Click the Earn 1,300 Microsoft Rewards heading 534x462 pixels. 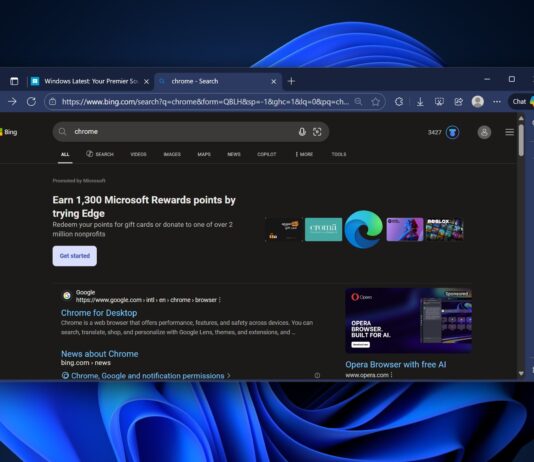pos(144,207)
